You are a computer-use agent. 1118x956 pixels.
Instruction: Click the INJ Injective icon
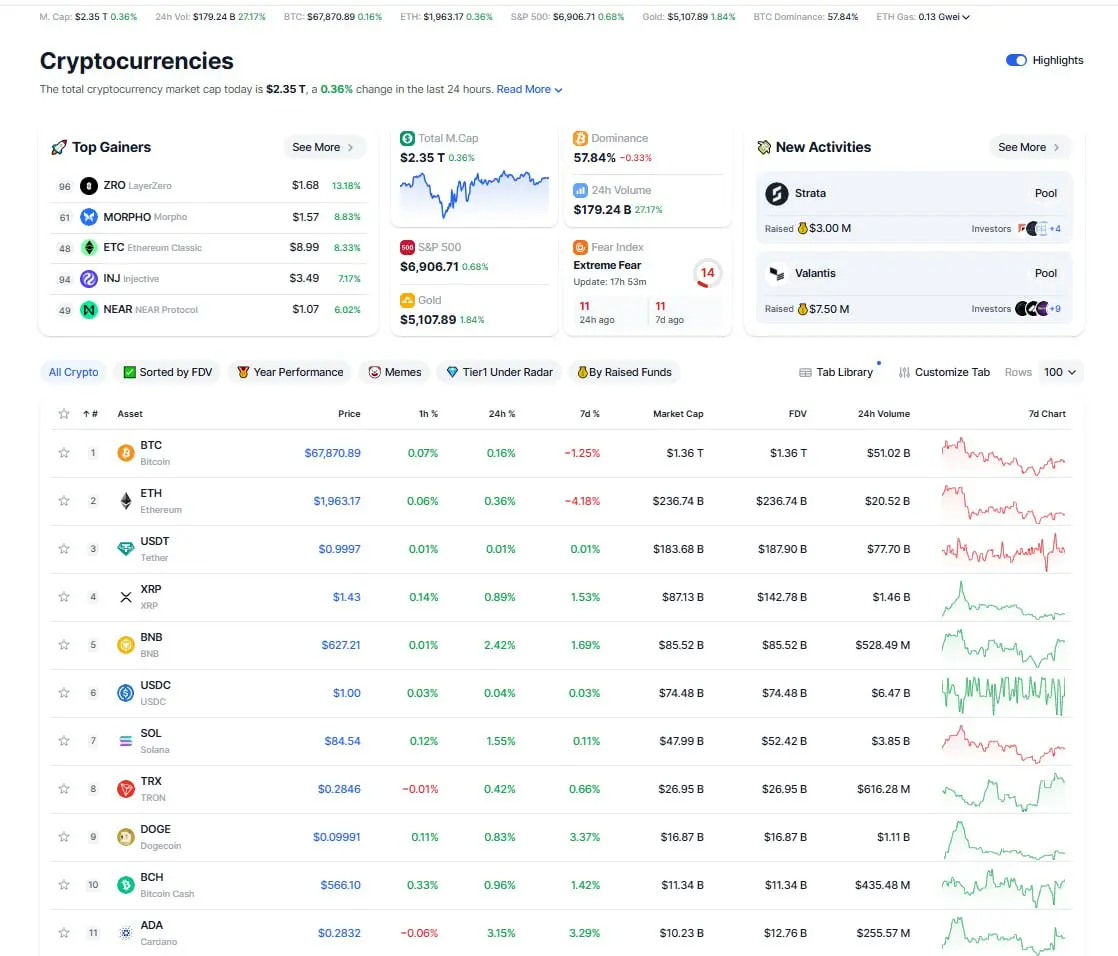pyautogui.click(x=88, y=279)
